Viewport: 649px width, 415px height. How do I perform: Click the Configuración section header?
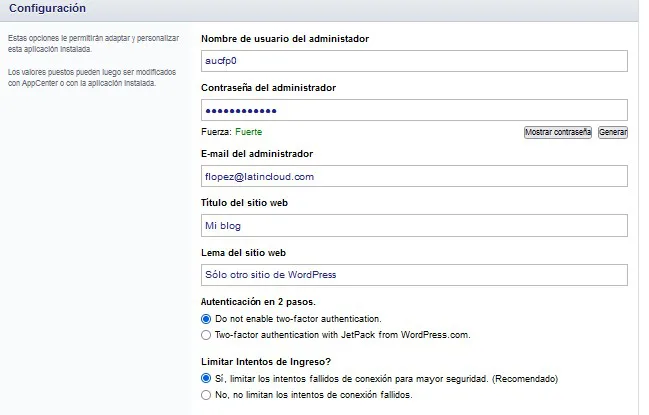[x=47, y=8]
